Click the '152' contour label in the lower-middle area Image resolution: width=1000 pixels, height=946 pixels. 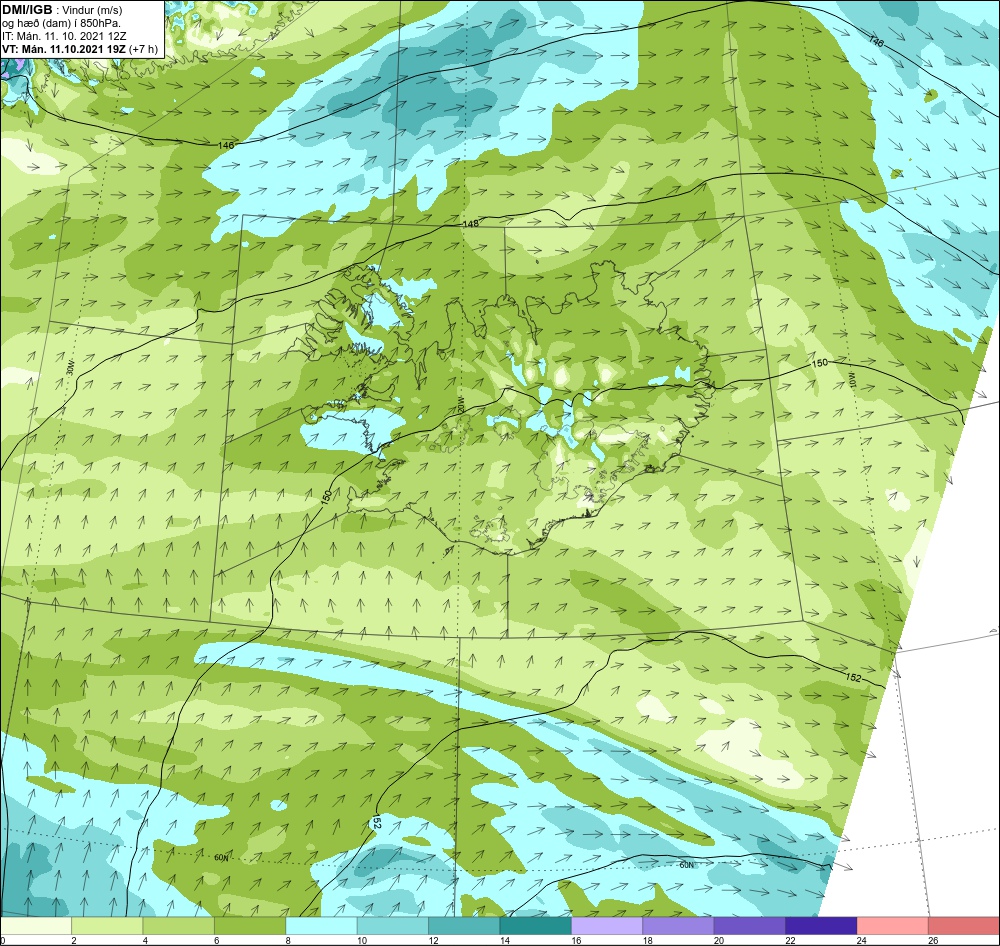[376, 822]
